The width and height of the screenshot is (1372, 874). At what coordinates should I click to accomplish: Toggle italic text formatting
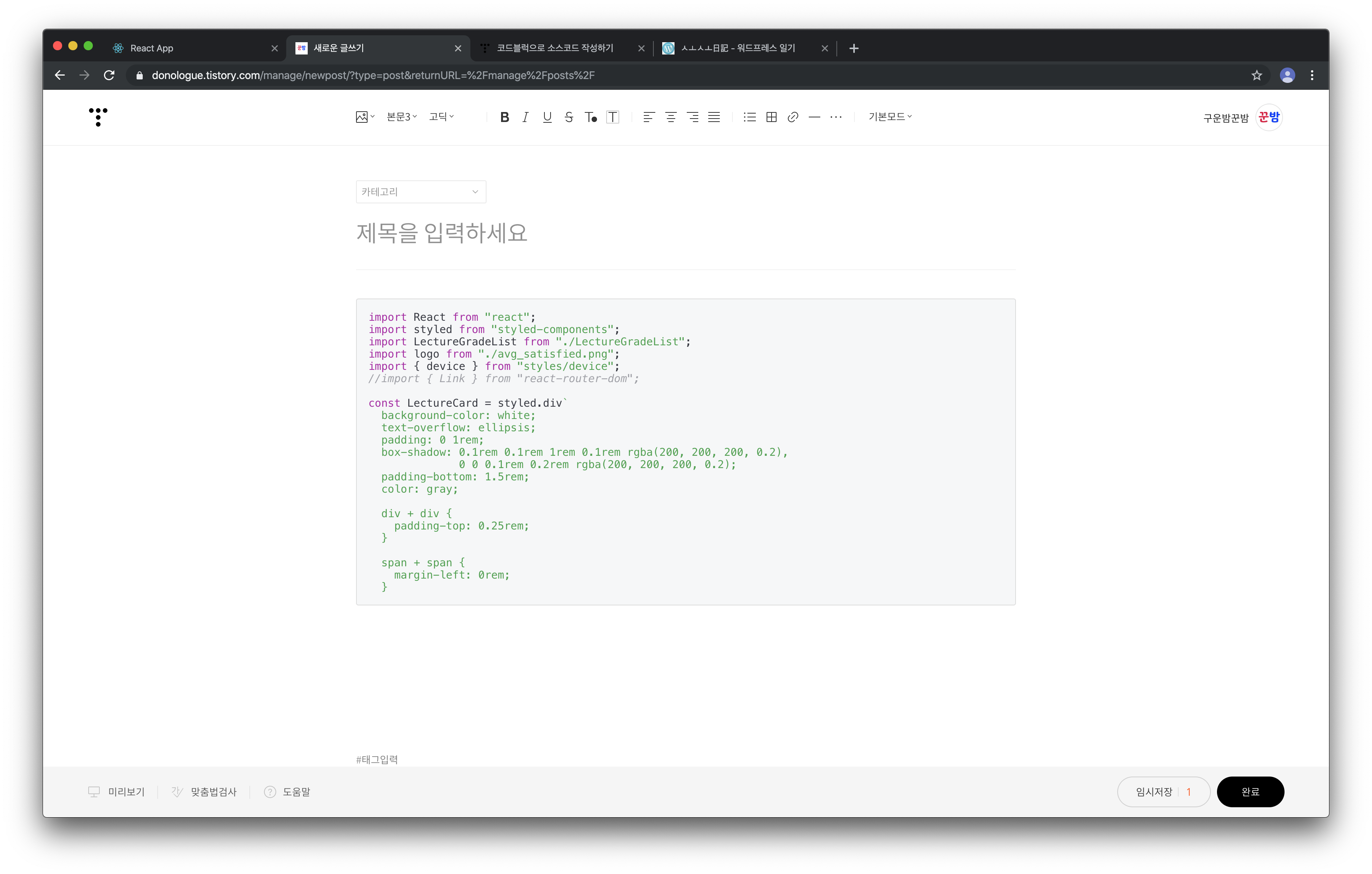tap(525, 117)
